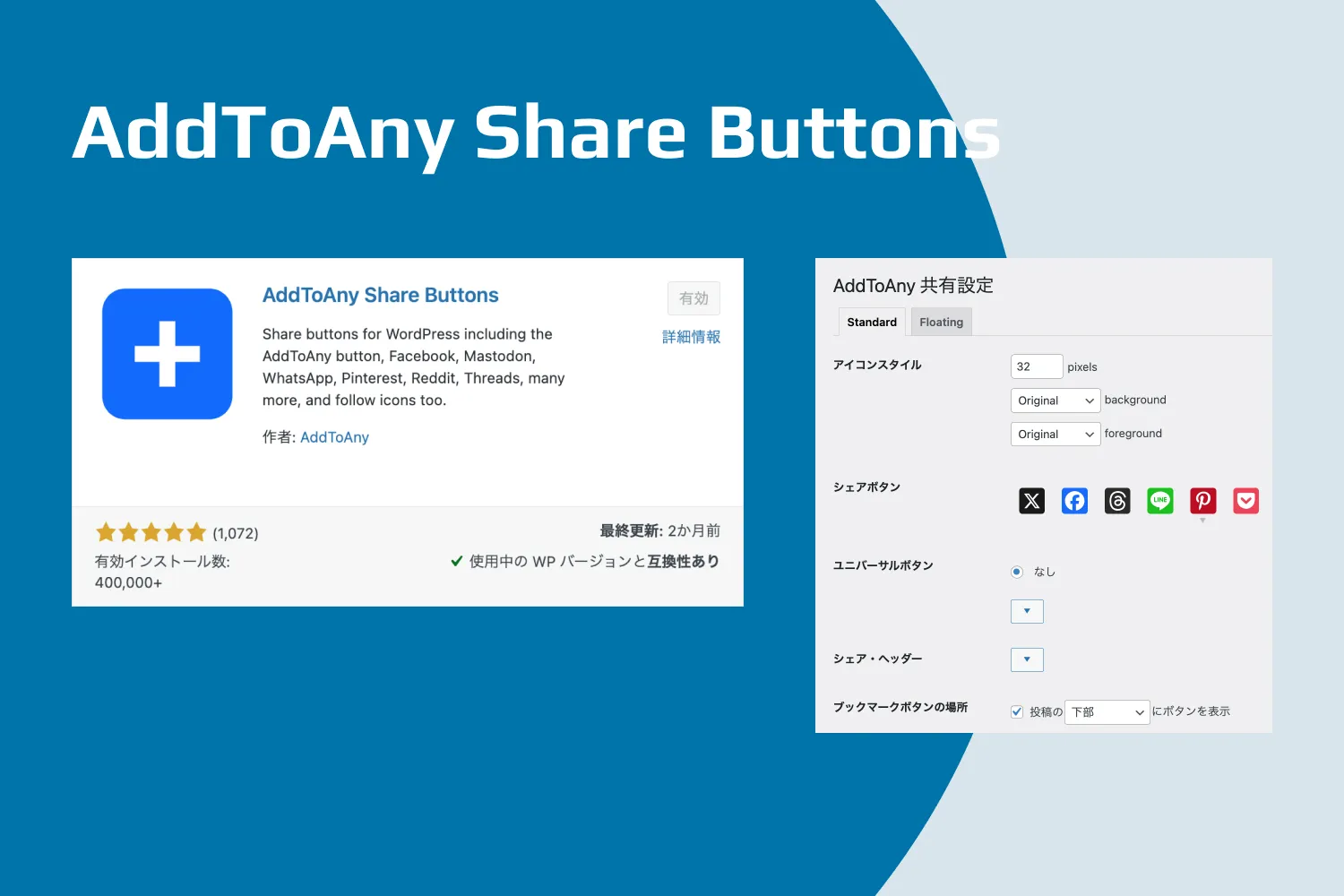The width and height of the screenshot is (1344, 896).
Task: Click the 最終更新: 2か月前 text
Action: pos(659,530)
